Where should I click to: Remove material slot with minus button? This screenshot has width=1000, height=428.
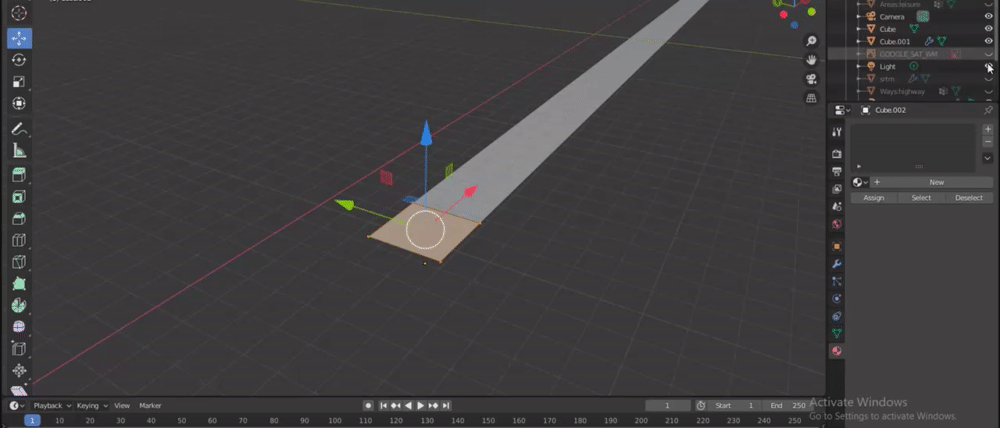coord(988,142)
